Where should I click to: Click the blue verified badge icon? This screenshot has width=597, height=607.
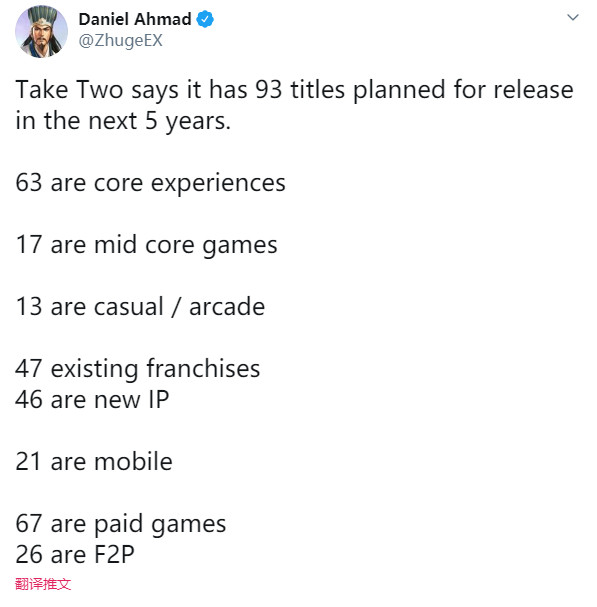(205, 19)
